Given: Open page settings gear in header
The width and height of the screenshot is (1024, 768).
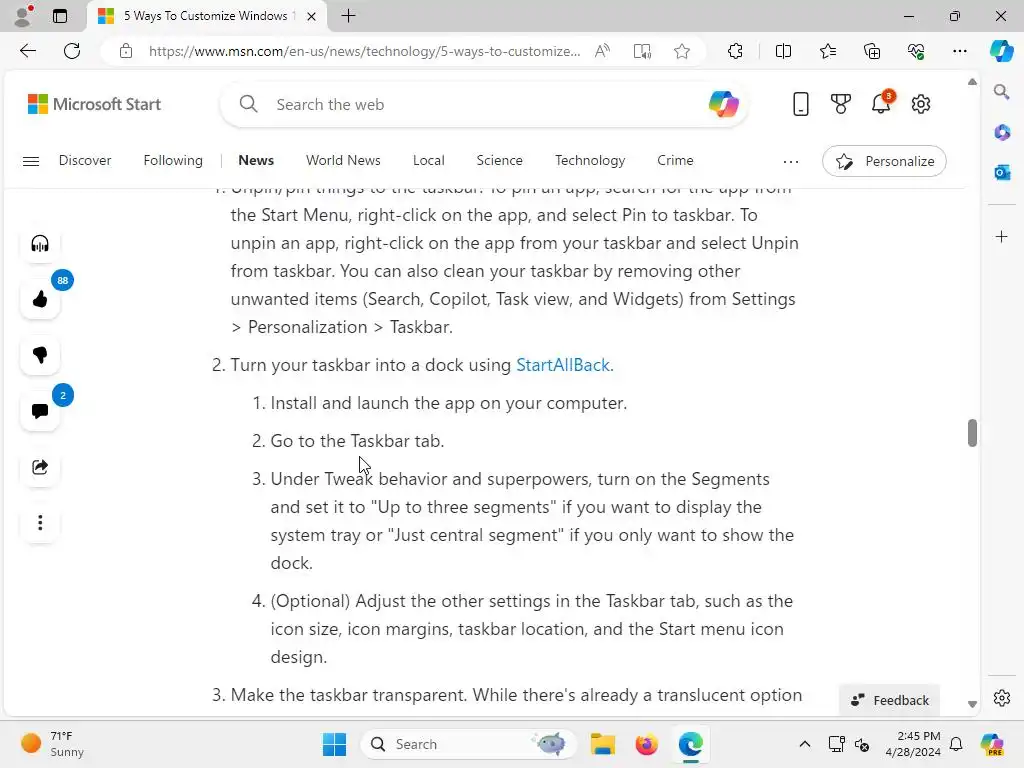Looking at the screenshot, I should click(x=921, y=104).
